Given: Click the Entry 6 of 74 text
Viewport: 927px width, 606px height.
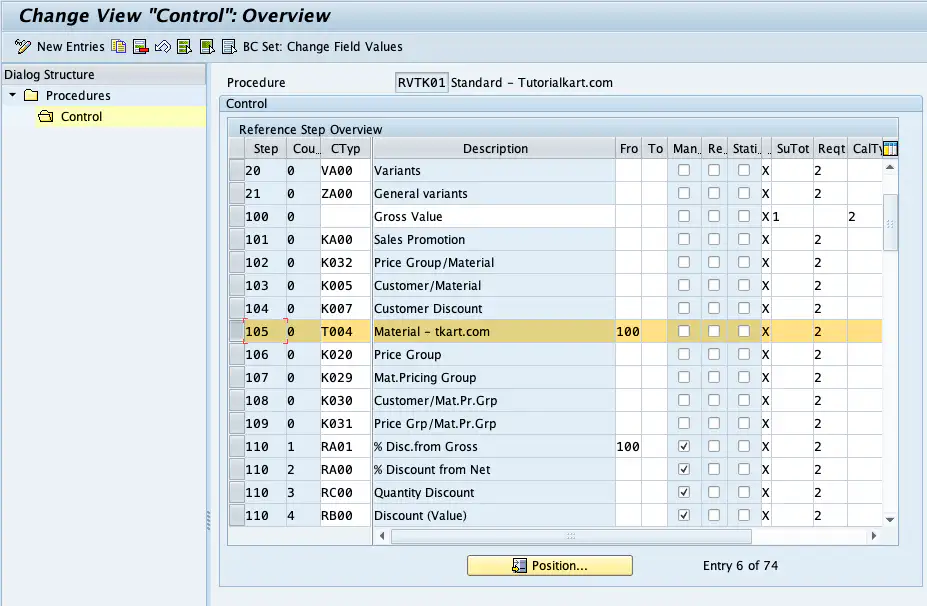Looking at the screenshot, I should point(740,566).
